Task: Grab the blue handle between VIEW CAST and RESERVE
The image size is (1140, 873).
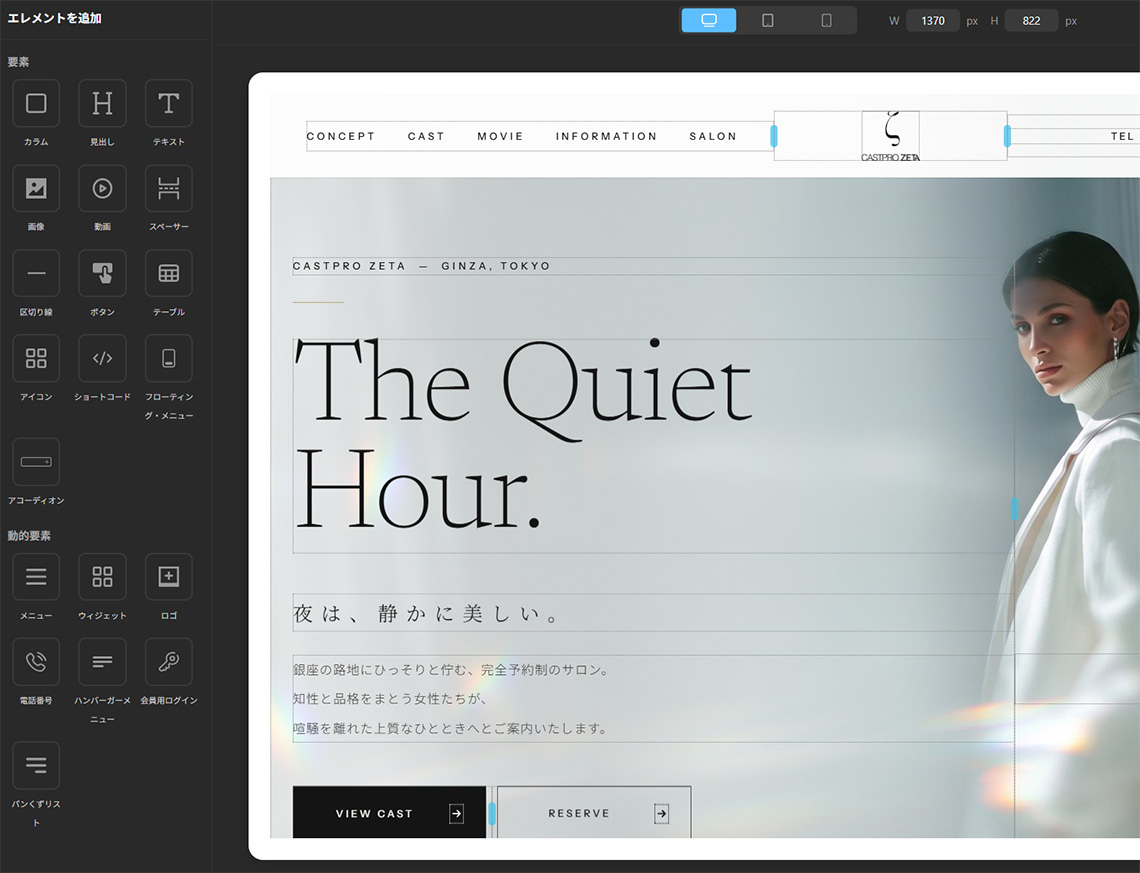Action: click(x=492, y=813)
